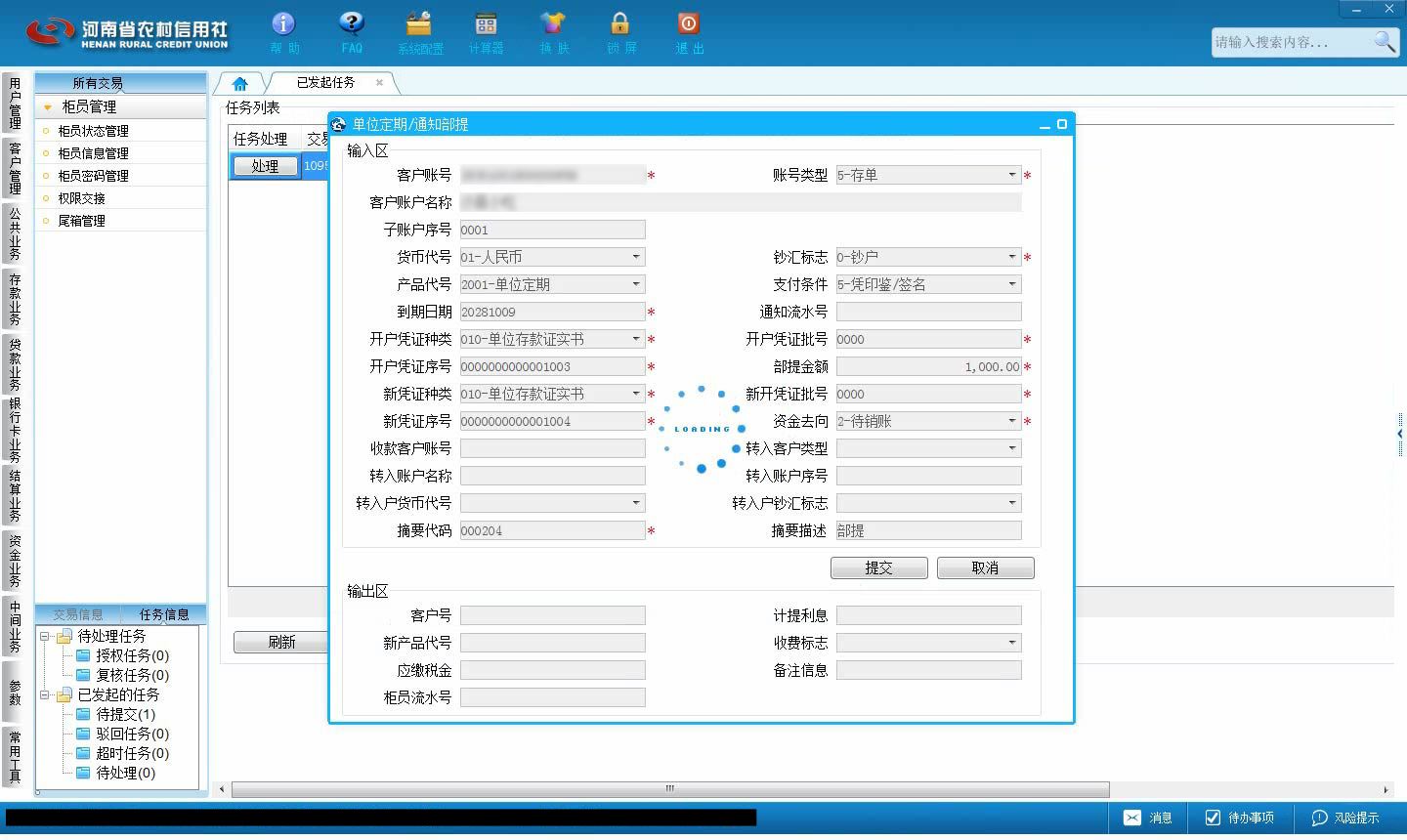Screen dimensions: 1407x840
Task: Collapse the right side panel arrow
Action: coord(1400,433)
